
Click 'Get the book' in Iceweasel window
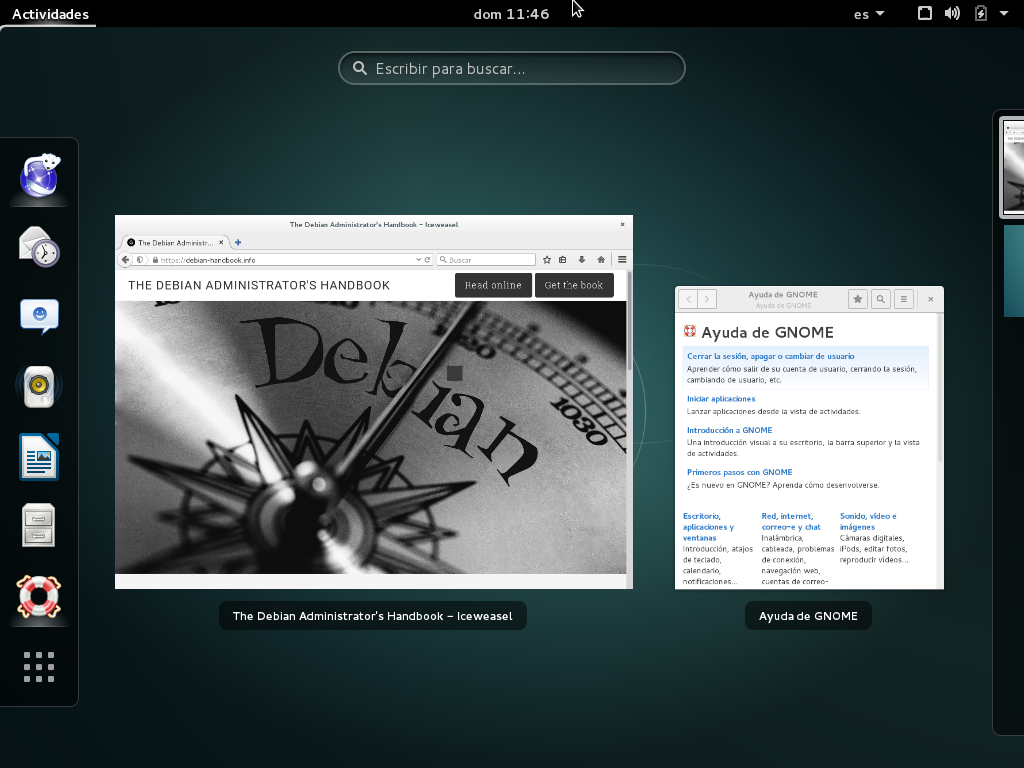click(573, 285)
